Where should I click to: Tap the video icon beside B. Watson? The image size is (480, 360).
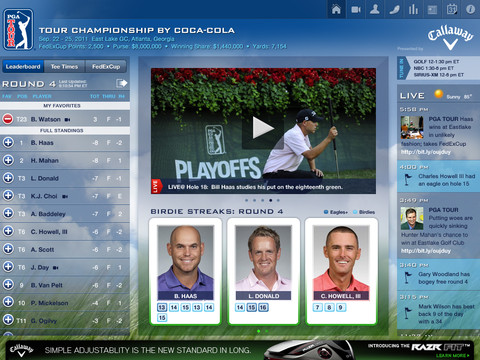[68, 119]
